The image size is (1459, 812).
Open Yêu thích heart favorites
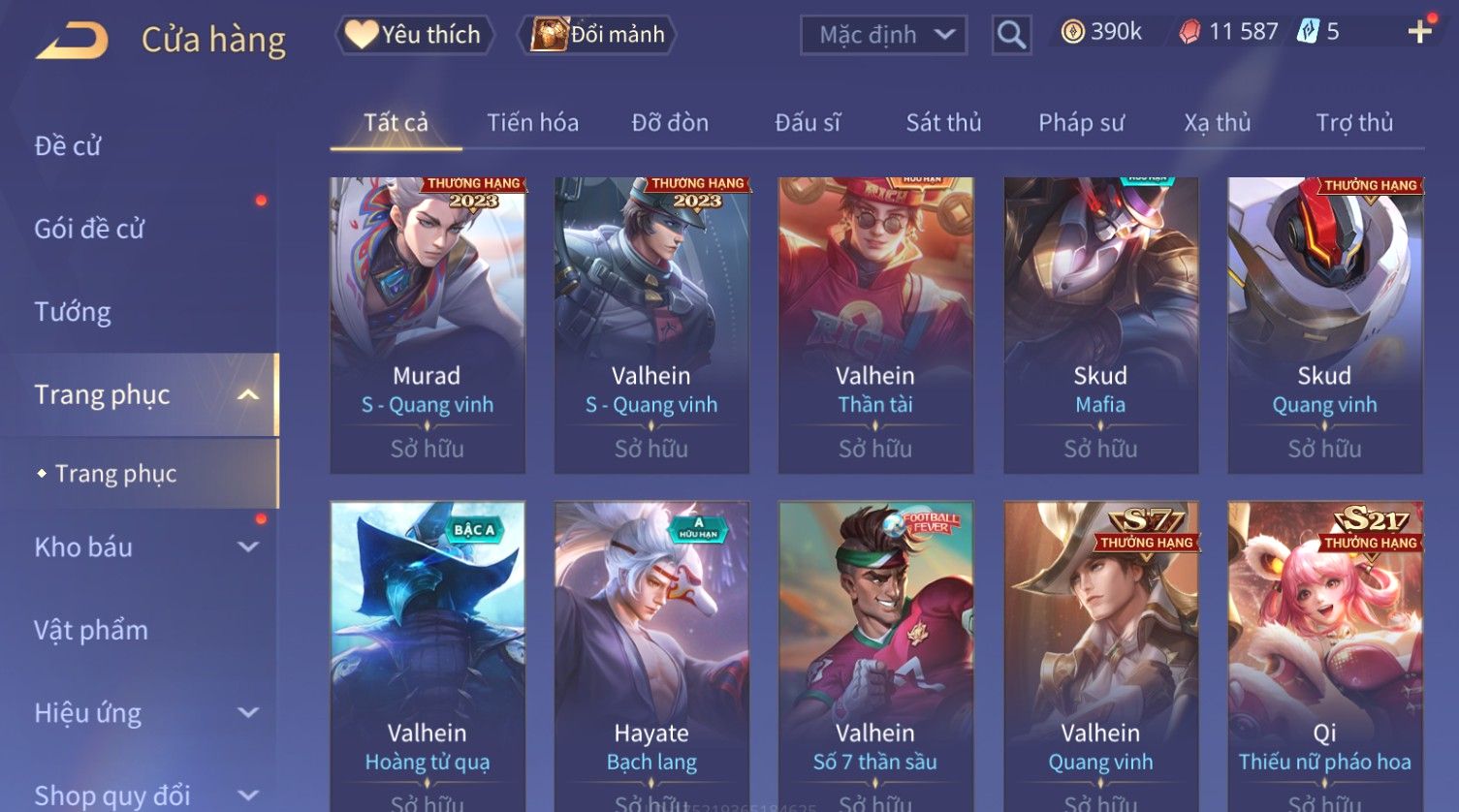coord(415,35)
